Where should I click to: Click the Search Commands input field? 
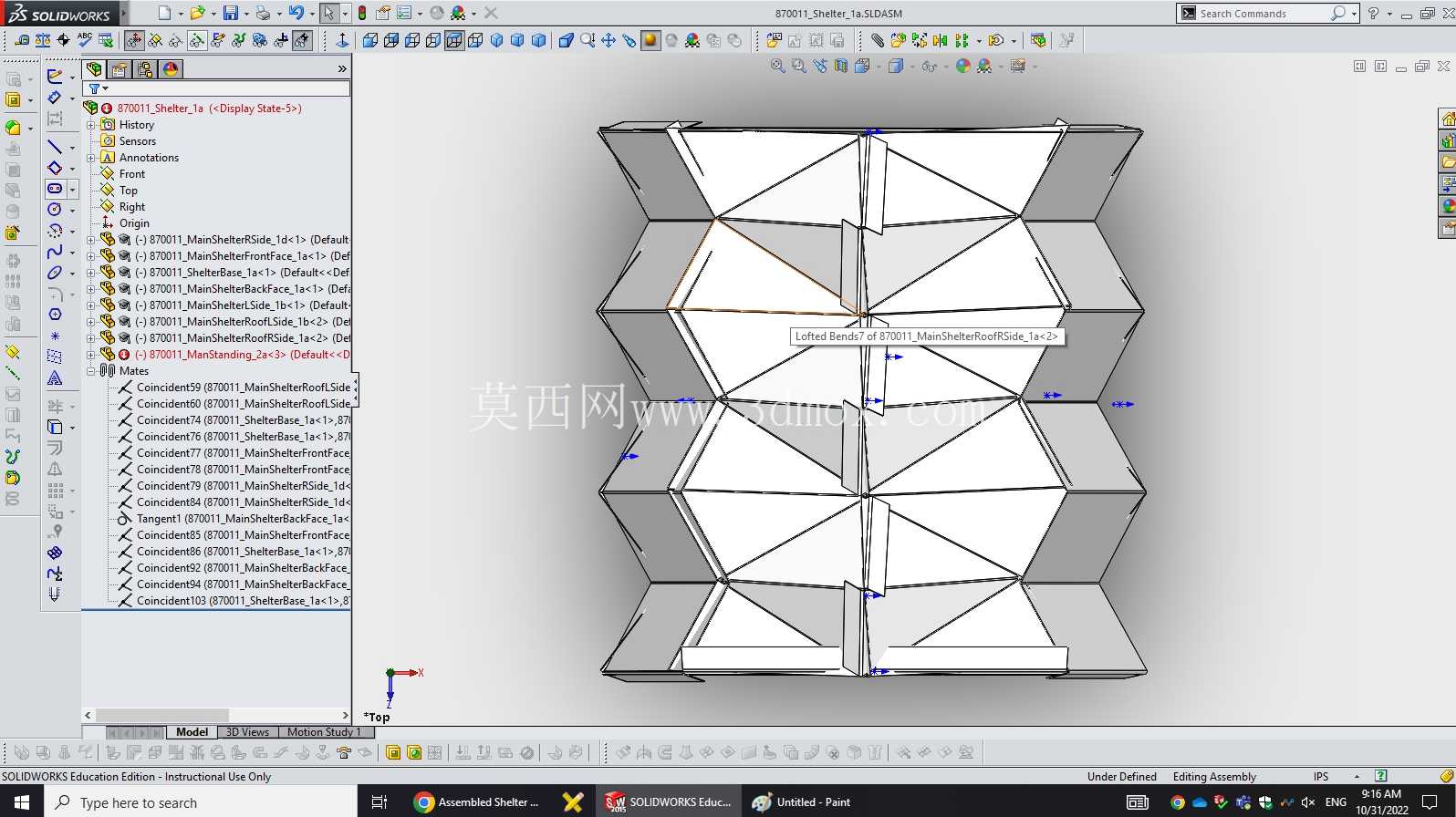(x=1262, y=13)
